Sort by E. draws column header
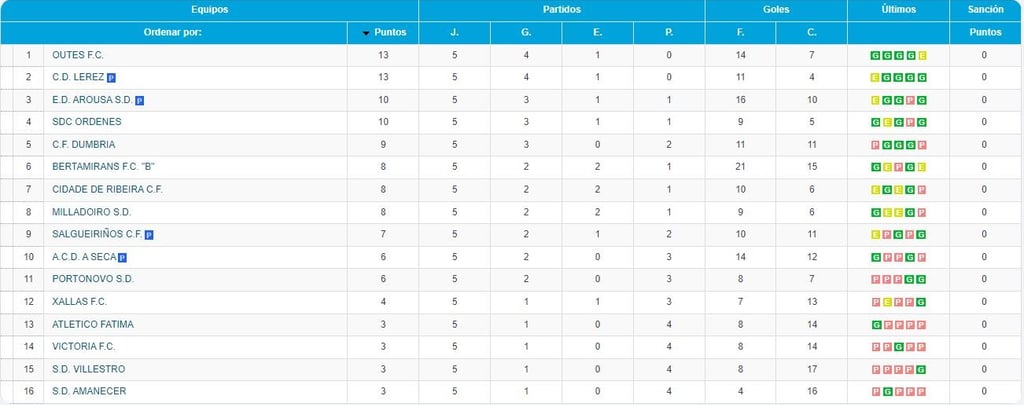This screenshot has width=1024, height=405. pyautogui.click(x=597, y=33)
